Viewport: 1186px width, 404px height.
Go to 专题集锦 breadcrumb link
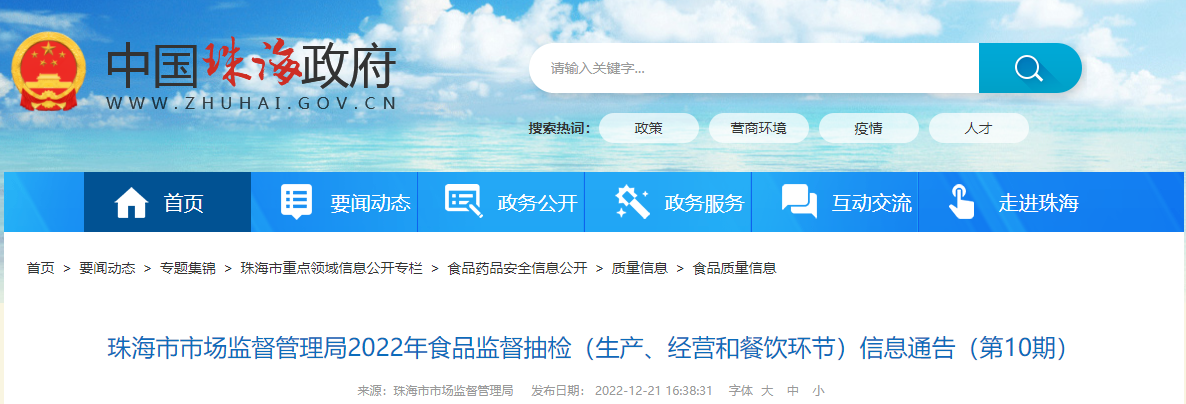pyautogui.click(x=188, y=268)
